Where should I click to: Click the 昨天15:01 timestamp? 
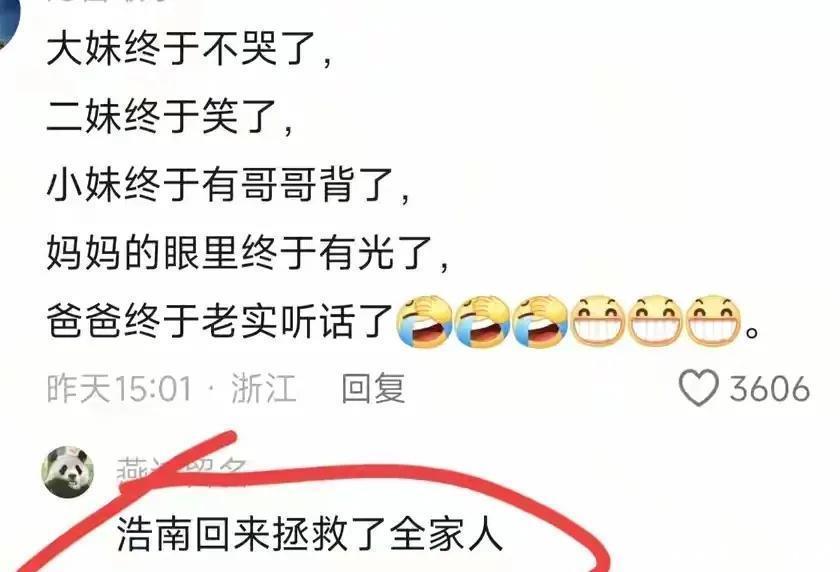pos(119,388)
